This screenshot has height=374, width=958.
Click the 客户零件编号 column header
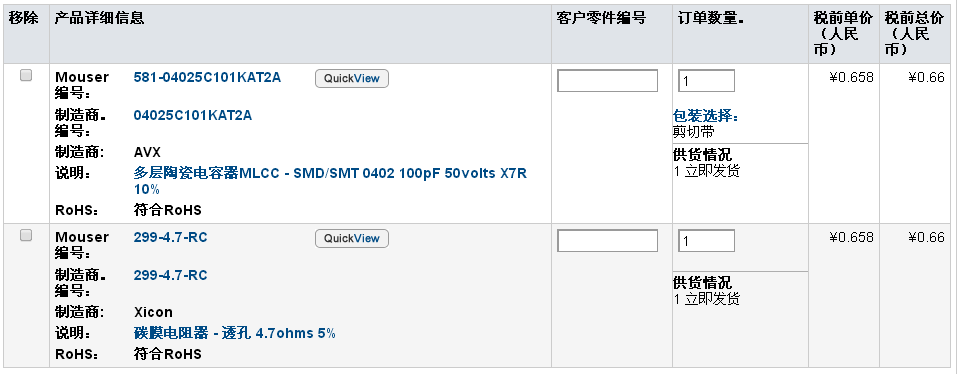(601, 18)
